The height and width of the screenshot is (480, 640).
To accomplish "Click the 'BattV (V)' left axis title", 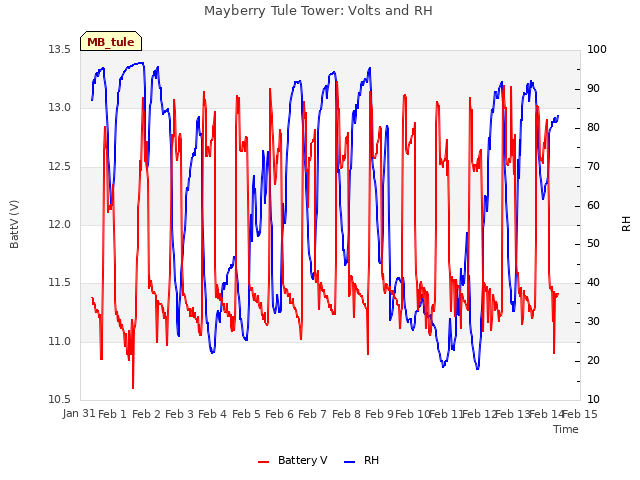I will click(14, 224).
